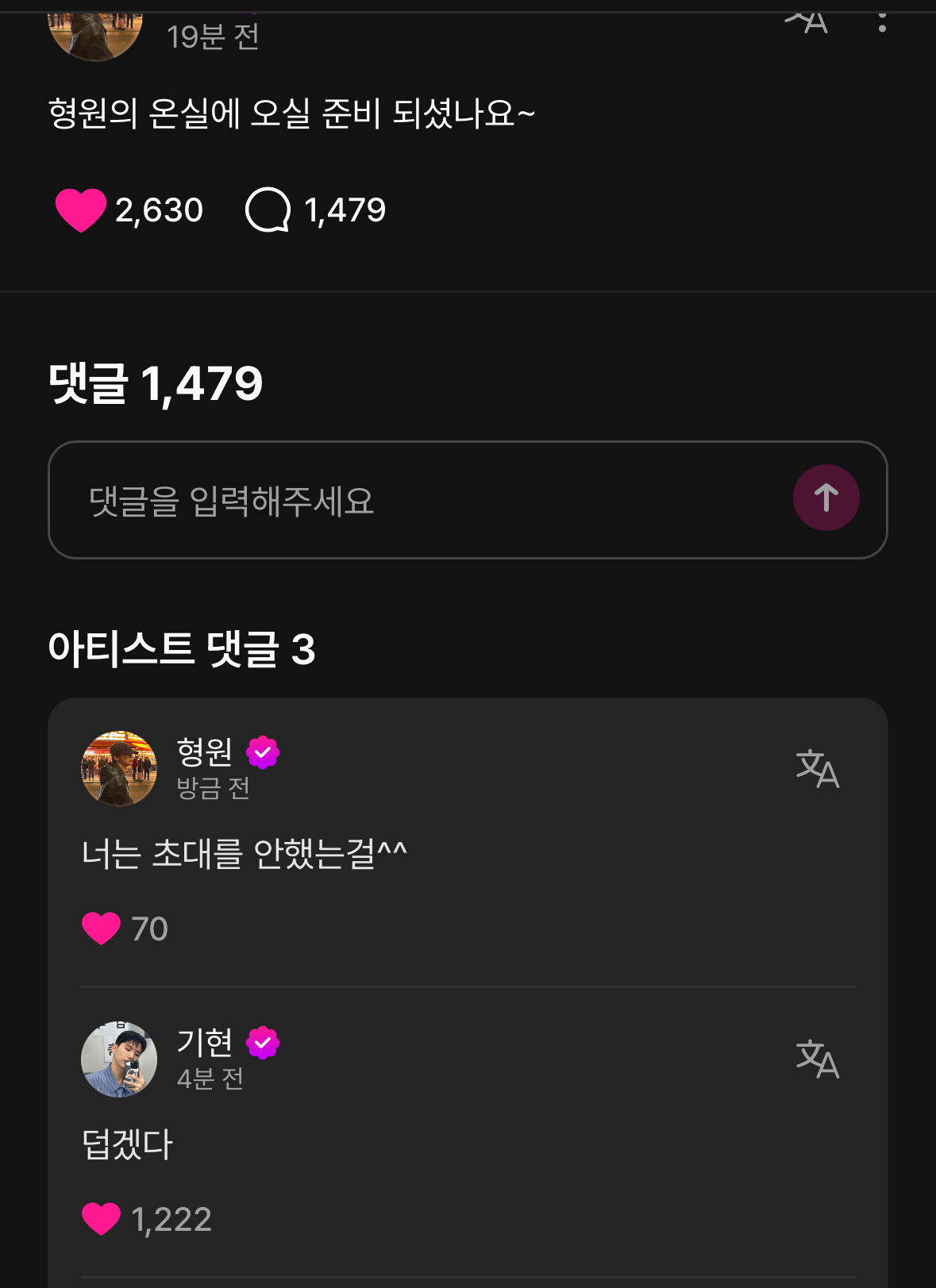The width and height of the screenshot is (936, 1288).
Task: Open 기현's profile picture
Action: (119, 1059)
